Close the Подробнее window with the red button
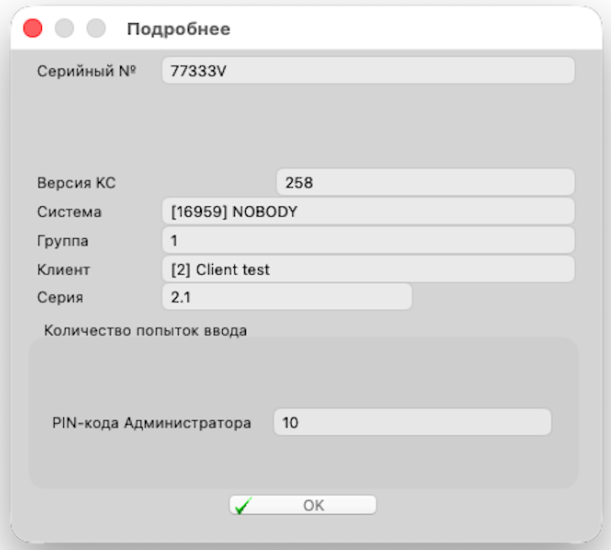Image resolution: width=611 pixels, height=550 pixels. 33,28
